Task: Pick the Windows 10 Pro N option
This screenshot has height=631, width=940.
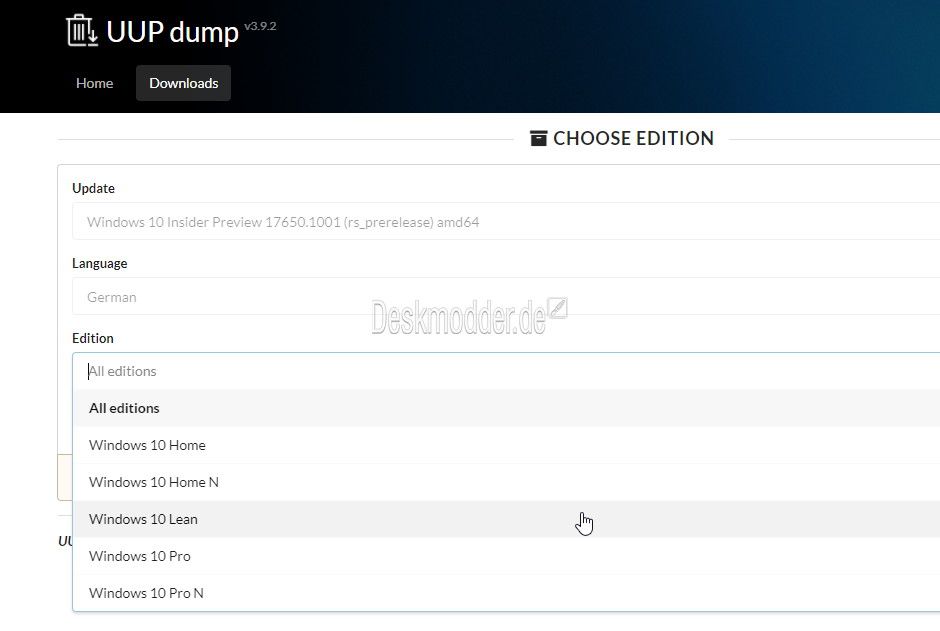Action: [506, 593]
